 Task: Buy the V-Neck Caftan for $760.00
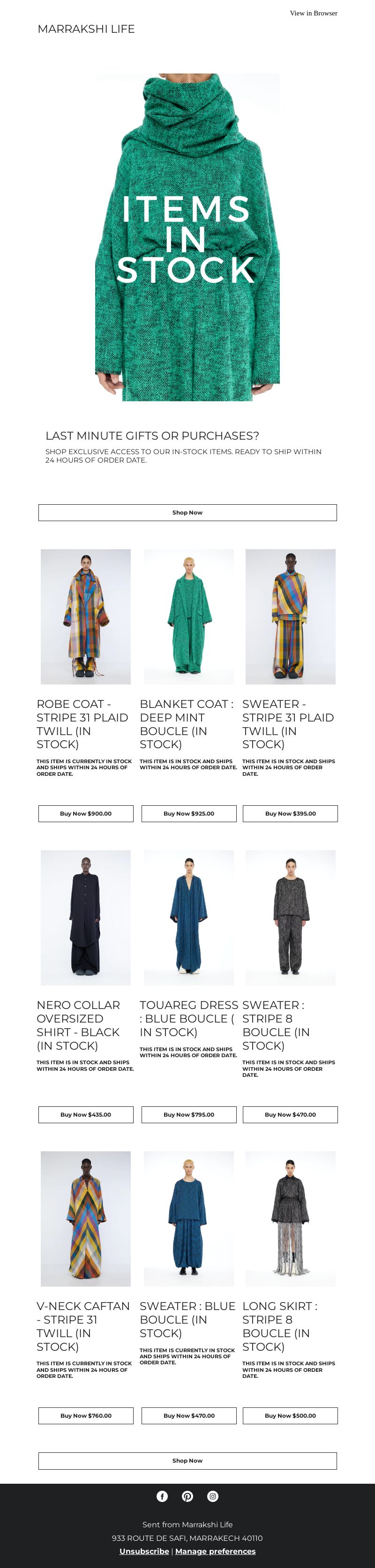point(86,1415)
